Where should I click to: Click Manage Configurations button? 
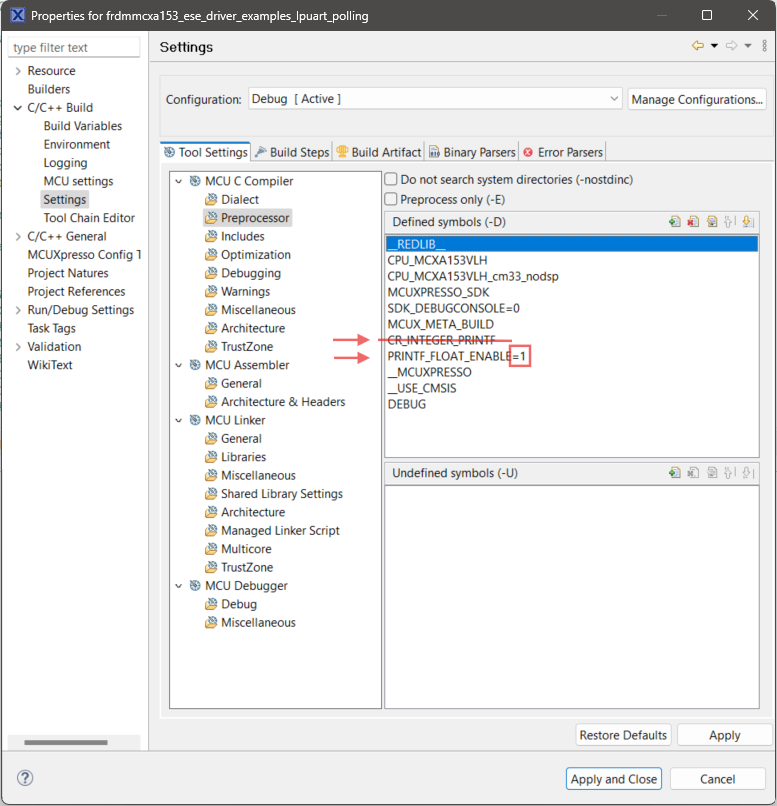point(697,99)
